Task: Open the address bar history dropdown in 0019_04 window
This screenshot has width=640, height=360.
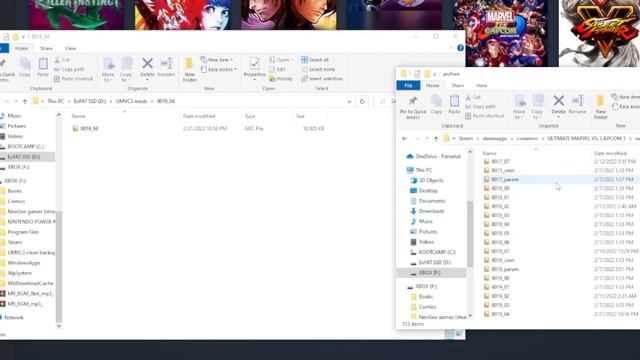Action: [349, 101]
